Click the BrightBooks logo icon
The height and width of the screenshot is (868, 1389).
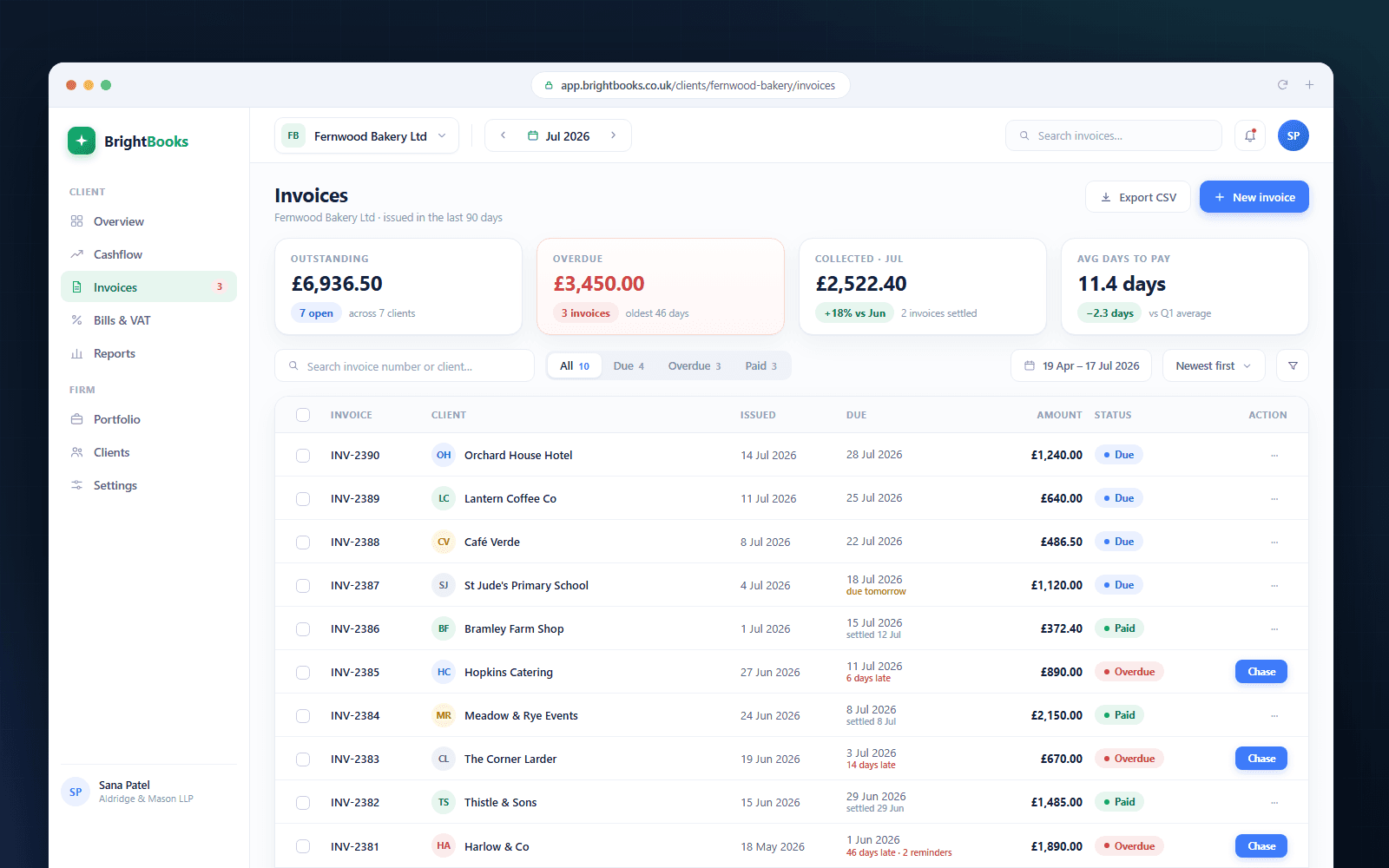click(82, 141)
